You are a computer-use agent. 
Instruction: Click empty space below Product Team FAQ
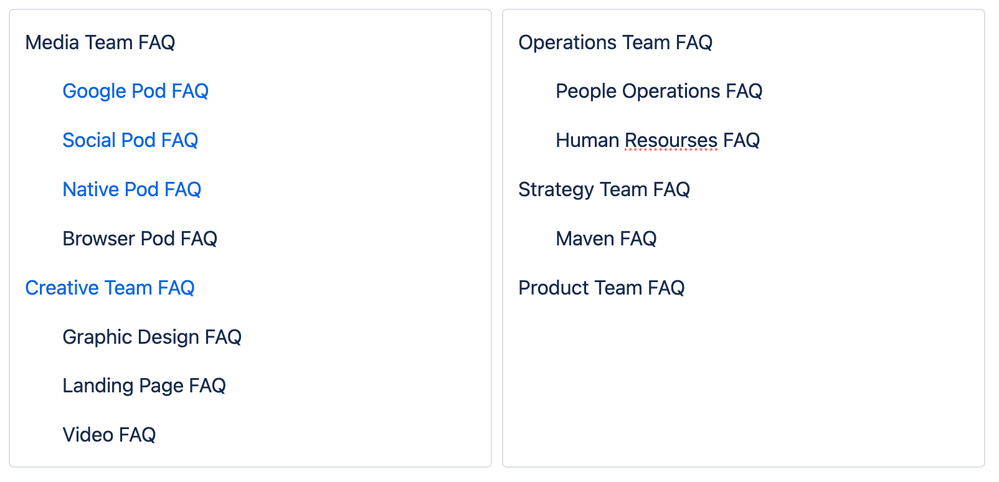click(x=743, y=382)
